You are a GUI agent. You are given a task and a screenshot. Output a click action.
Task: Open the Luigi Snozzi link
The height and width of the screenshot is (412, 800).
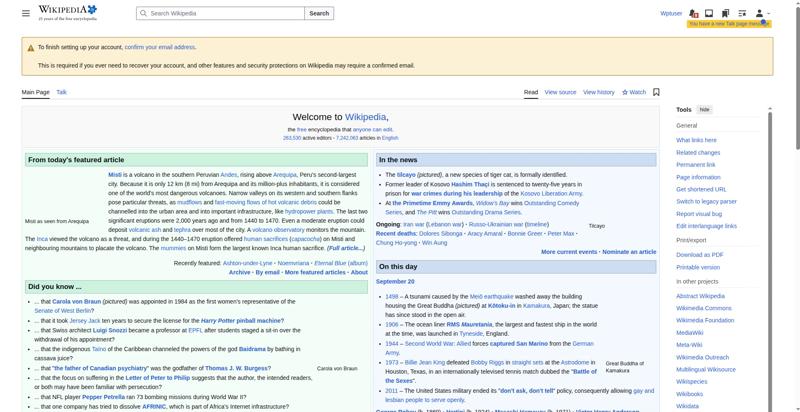[x=110, y=330]
